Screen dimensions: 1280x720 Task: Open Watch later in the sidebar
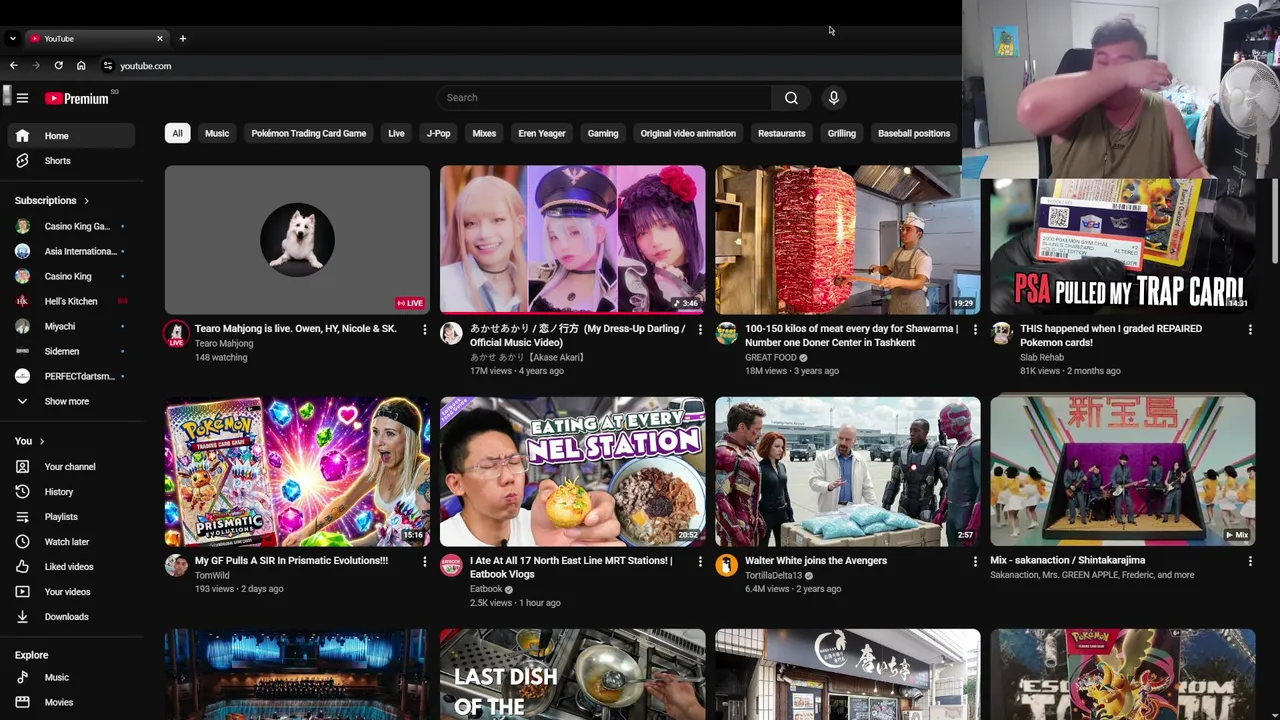pyautogui.click(x=70, y=542)
